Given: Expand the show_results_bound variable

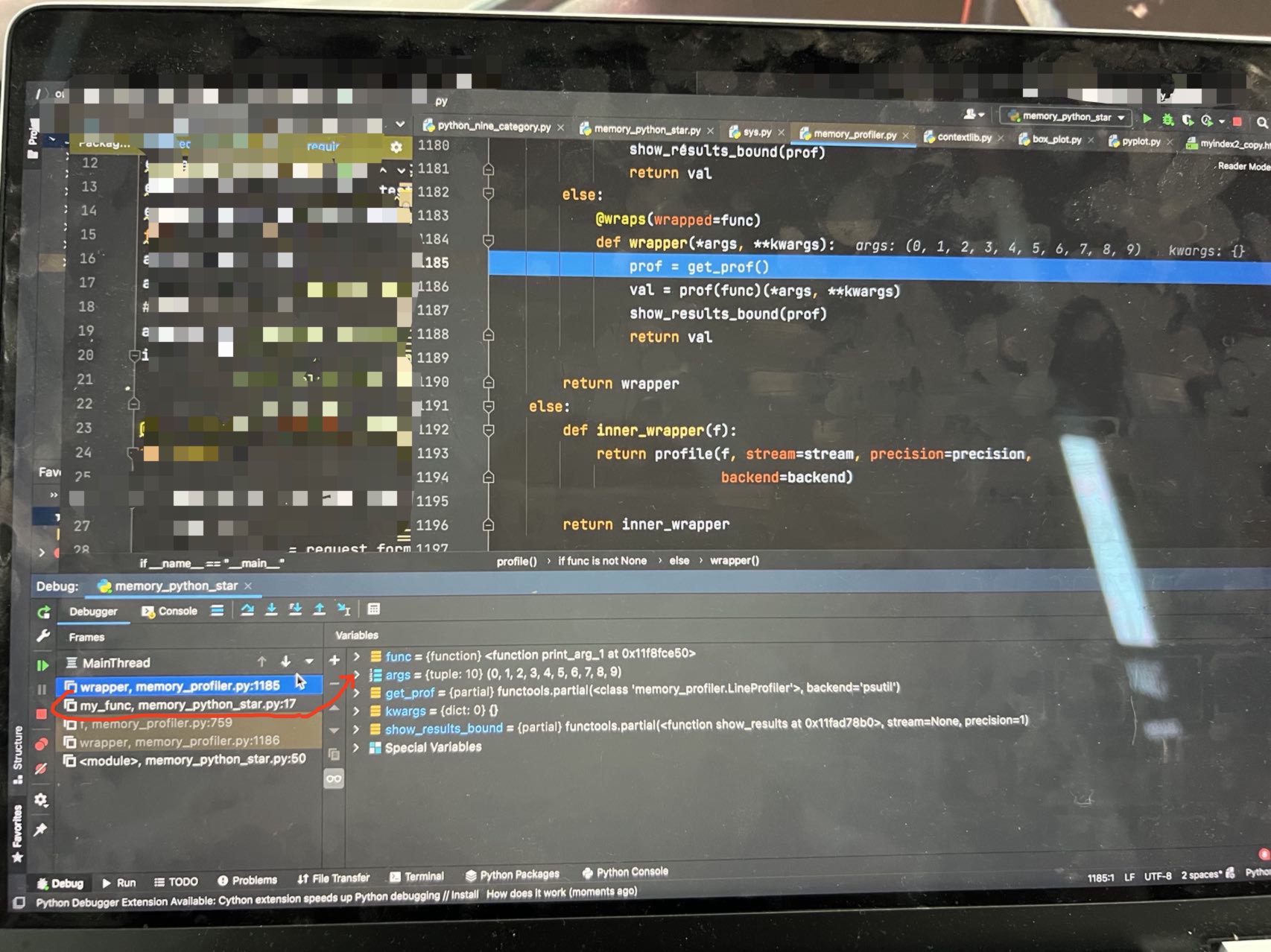Looking at the screenshot, I should click(x=356, y=729).
